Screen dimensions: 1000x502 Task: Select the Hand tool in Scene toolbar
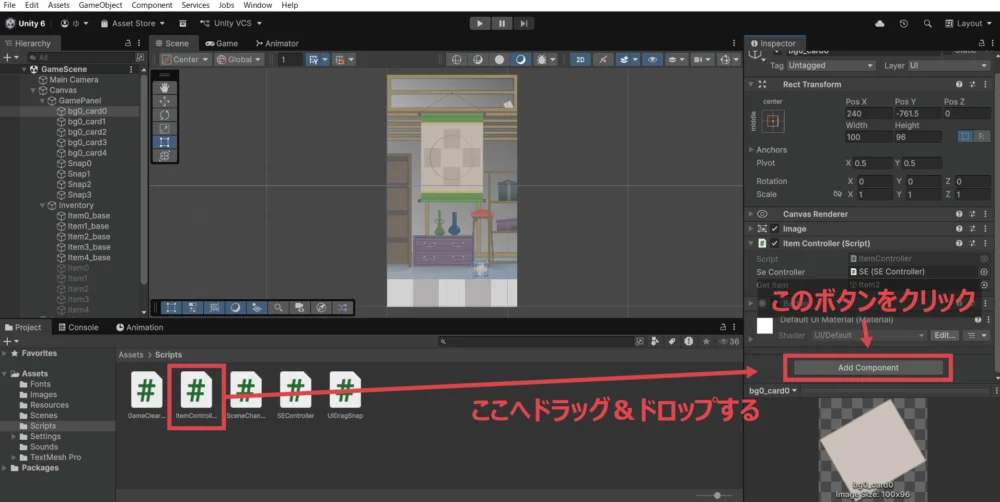(165, 87)
